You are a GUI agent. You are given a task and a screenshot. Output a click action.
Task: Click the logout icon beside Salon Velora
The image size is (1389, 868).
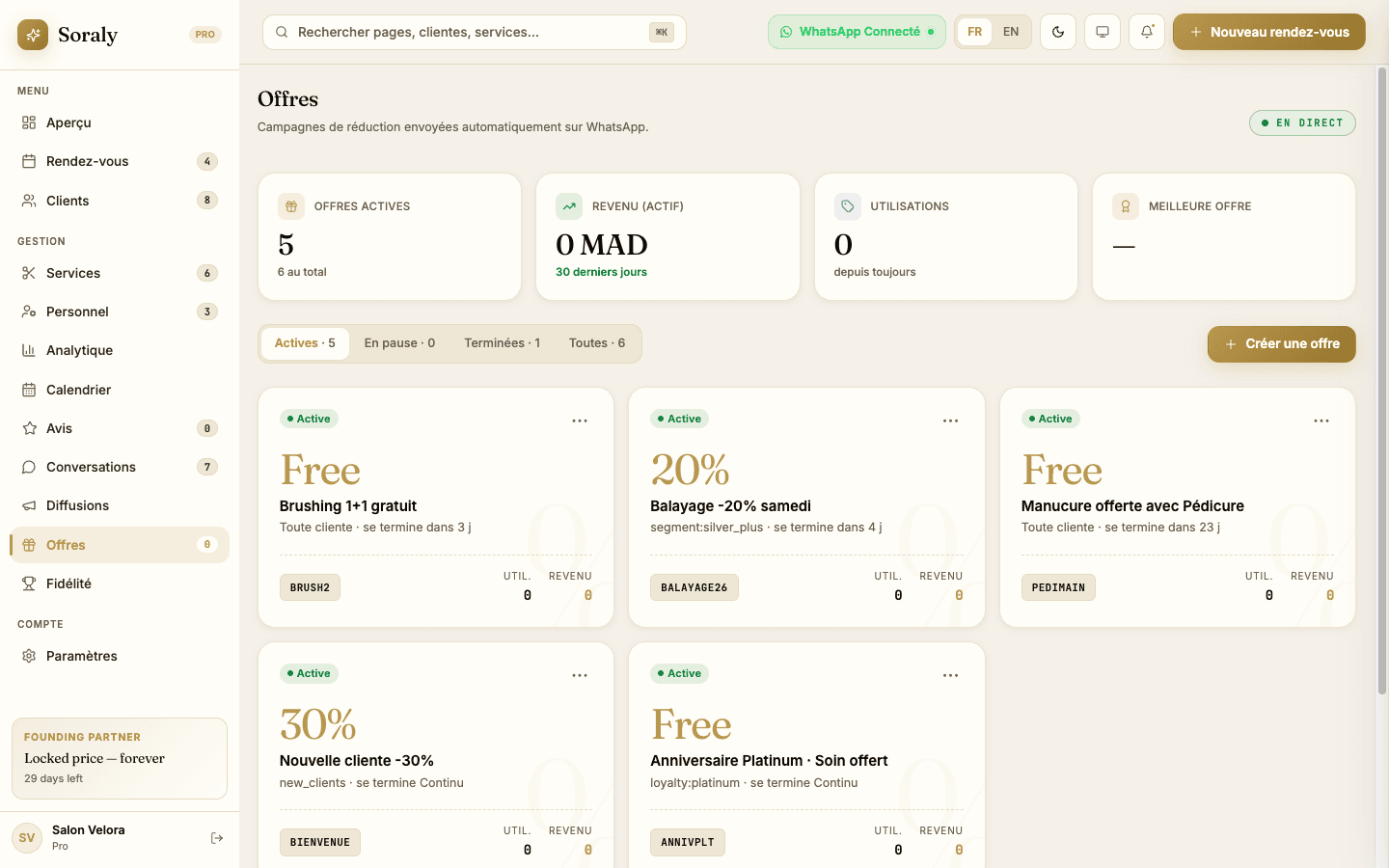coord(217,838)
